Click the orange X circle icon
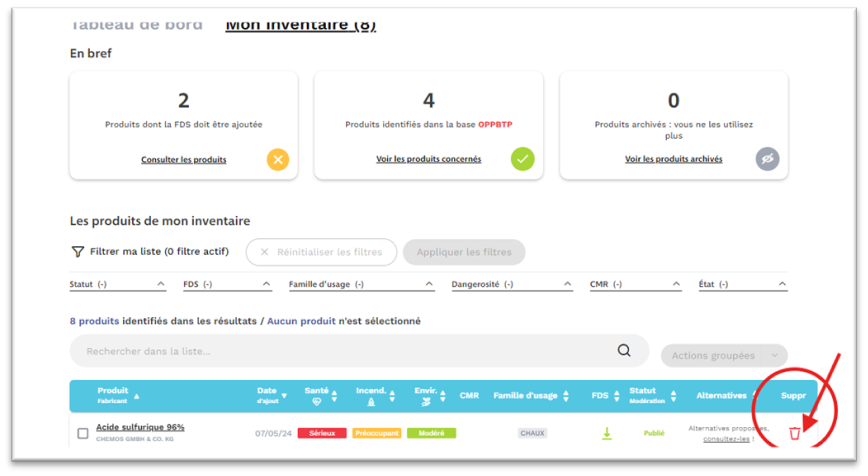Image resolution: width=868 pixels, height=476 pixels. click(x=278, y=159)
